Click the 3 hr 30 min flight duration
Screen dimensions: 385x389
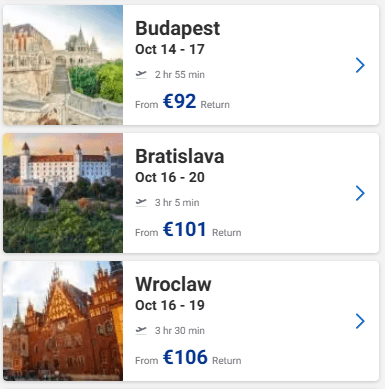[180, 331]
